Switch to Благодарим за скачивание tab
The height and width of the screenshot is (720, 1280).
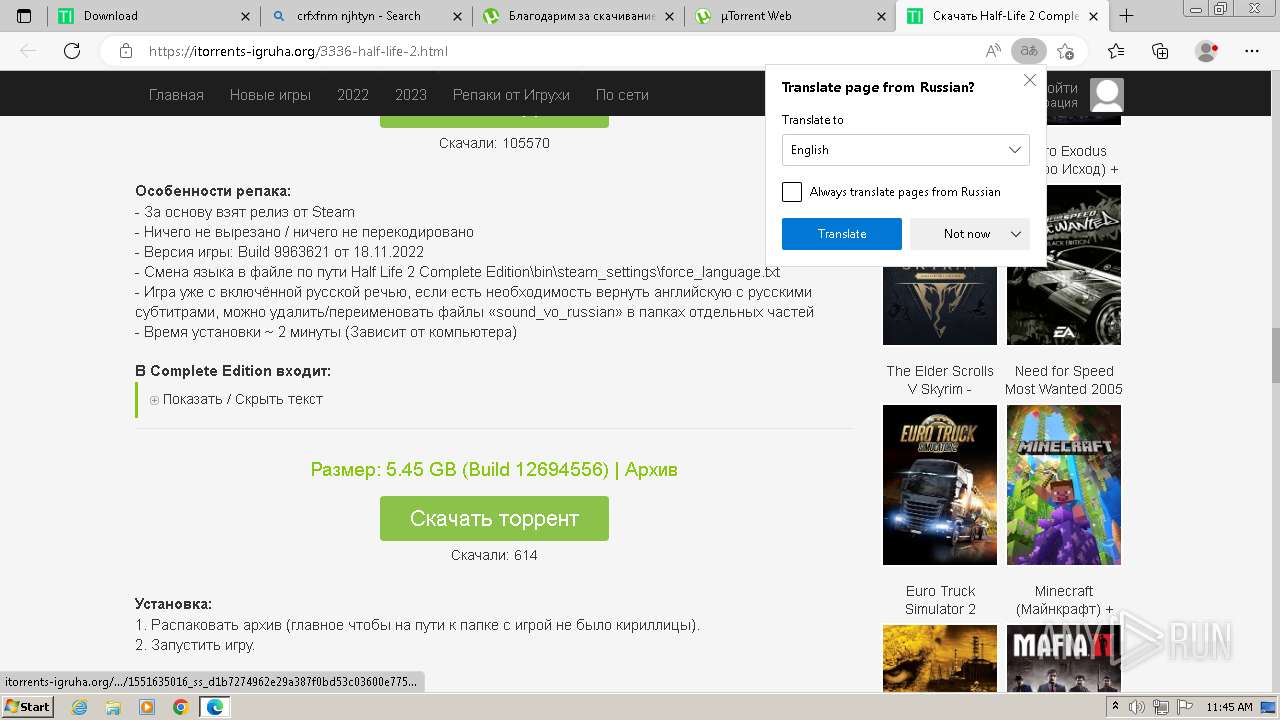[x=578, y=16]
